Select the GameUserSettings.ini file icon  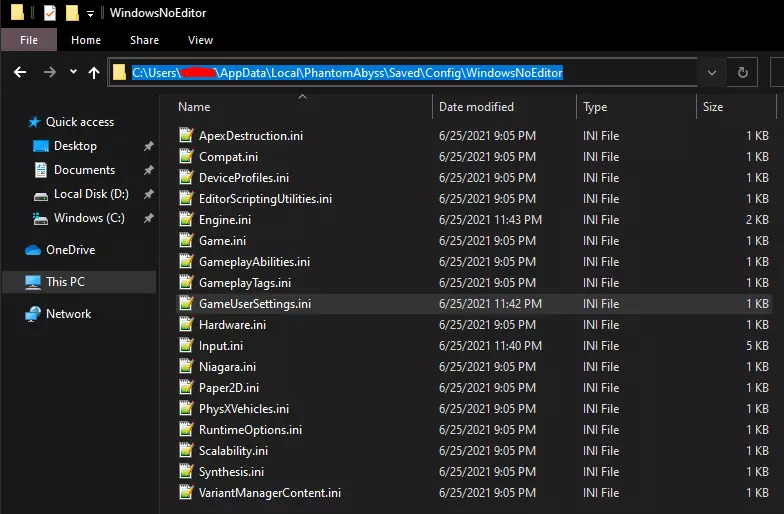(x=186, y=304)
